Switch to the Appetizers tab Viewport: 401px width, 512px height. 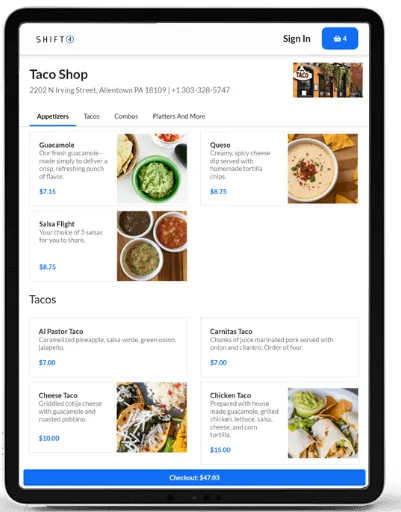pyautogui.click(x=53, y=116)
